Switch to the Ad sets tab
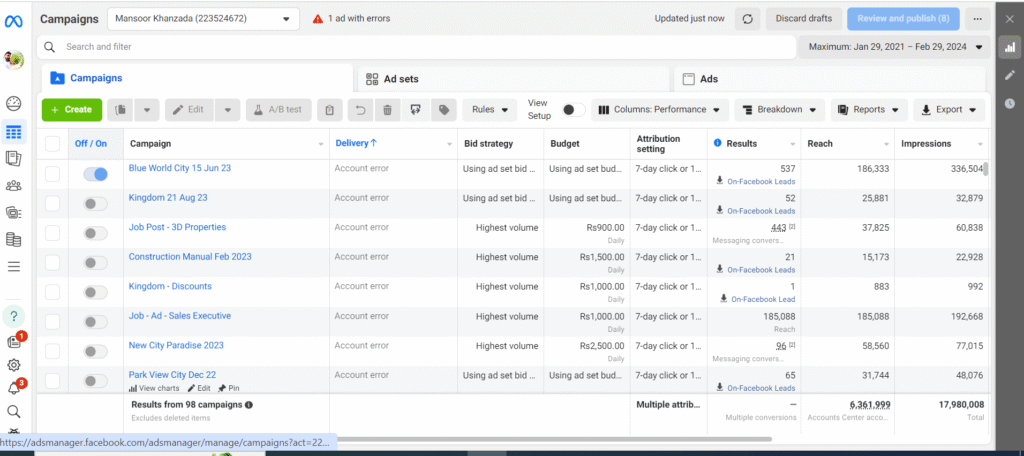Image resolution: width=1024 pixels, height=456 pixels. (x=514, y=79)
